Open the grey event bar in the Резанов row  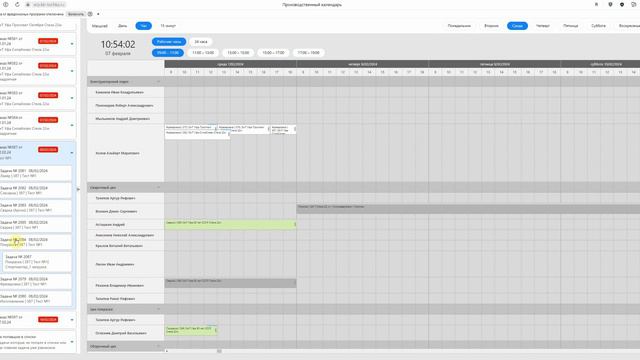(x=231, y=283)
